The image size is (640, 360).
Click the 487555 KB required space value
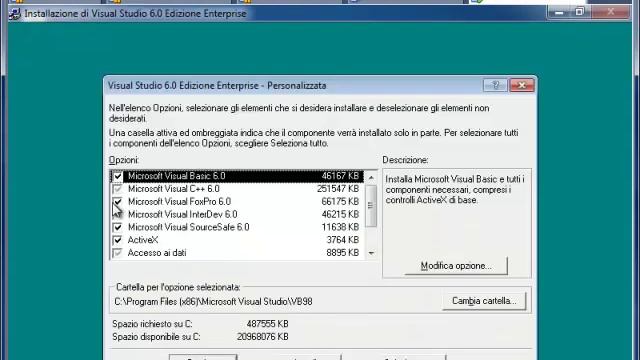point(267,324)
